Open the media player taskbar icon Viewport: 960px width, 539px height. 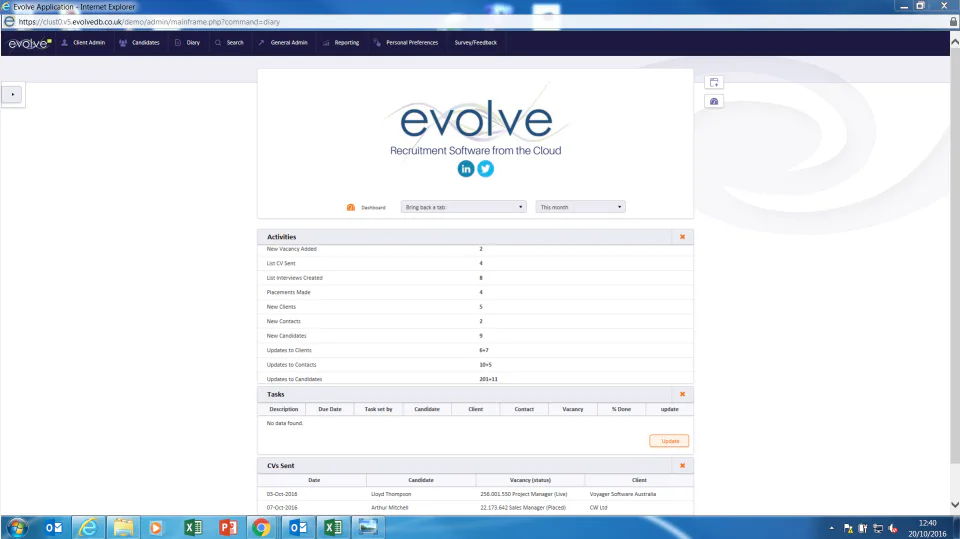(x=156, y=527)
